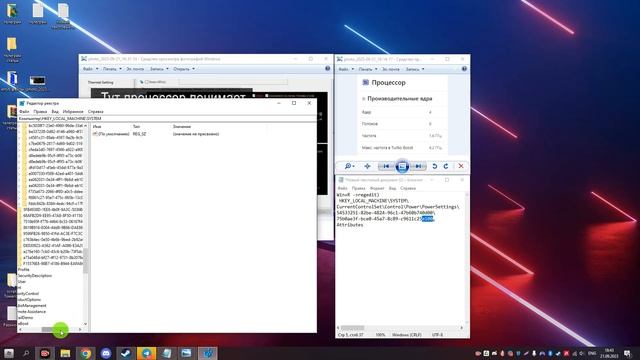Click Эл. почта in left Photo Viewer
The height and width of the screenshot is (360, 640).
[x=135, y=69]
